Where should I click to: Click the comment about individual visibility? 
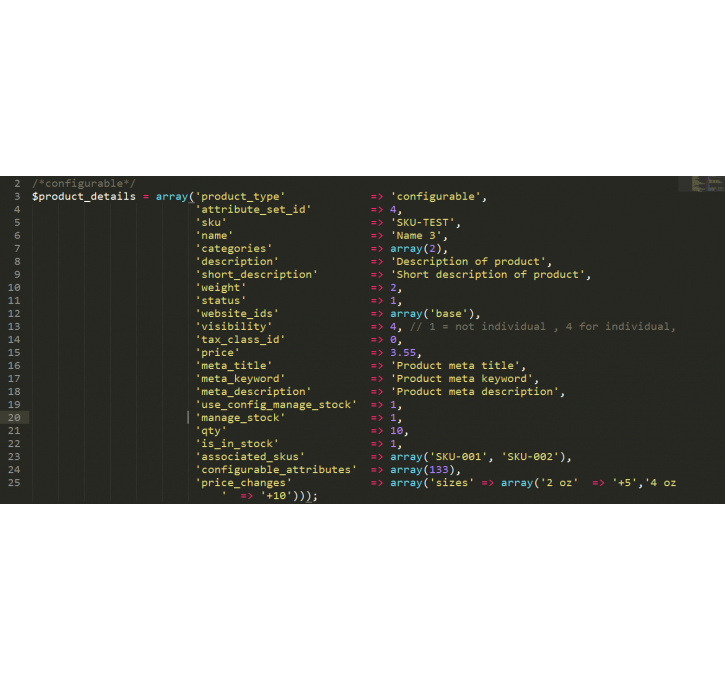pyautogui.click(x=543, y=326)
